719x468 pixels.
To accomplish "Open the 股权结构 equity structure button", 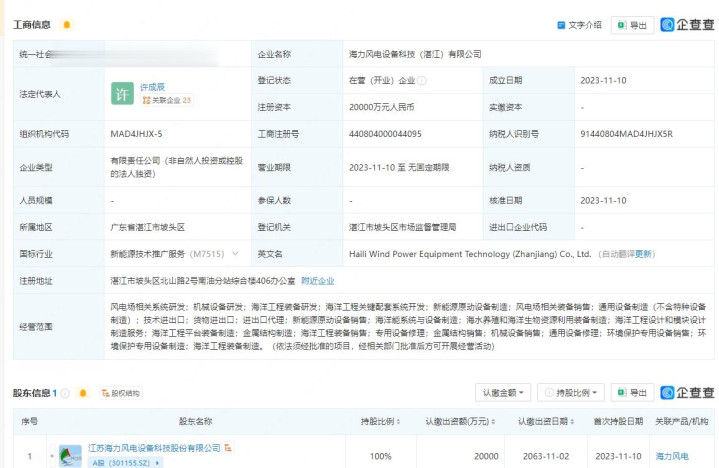I will pos(121,393).
